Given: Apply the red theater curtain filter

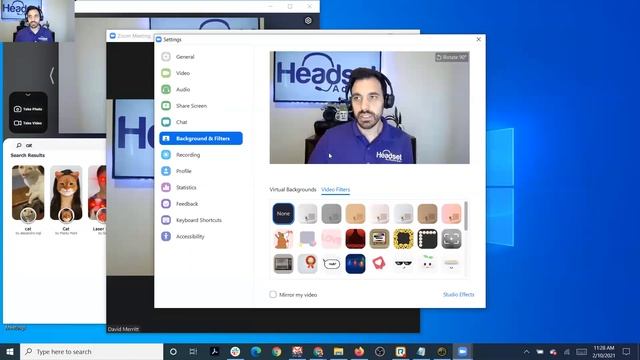Looking at the screenshot, I should click(356, 239).
